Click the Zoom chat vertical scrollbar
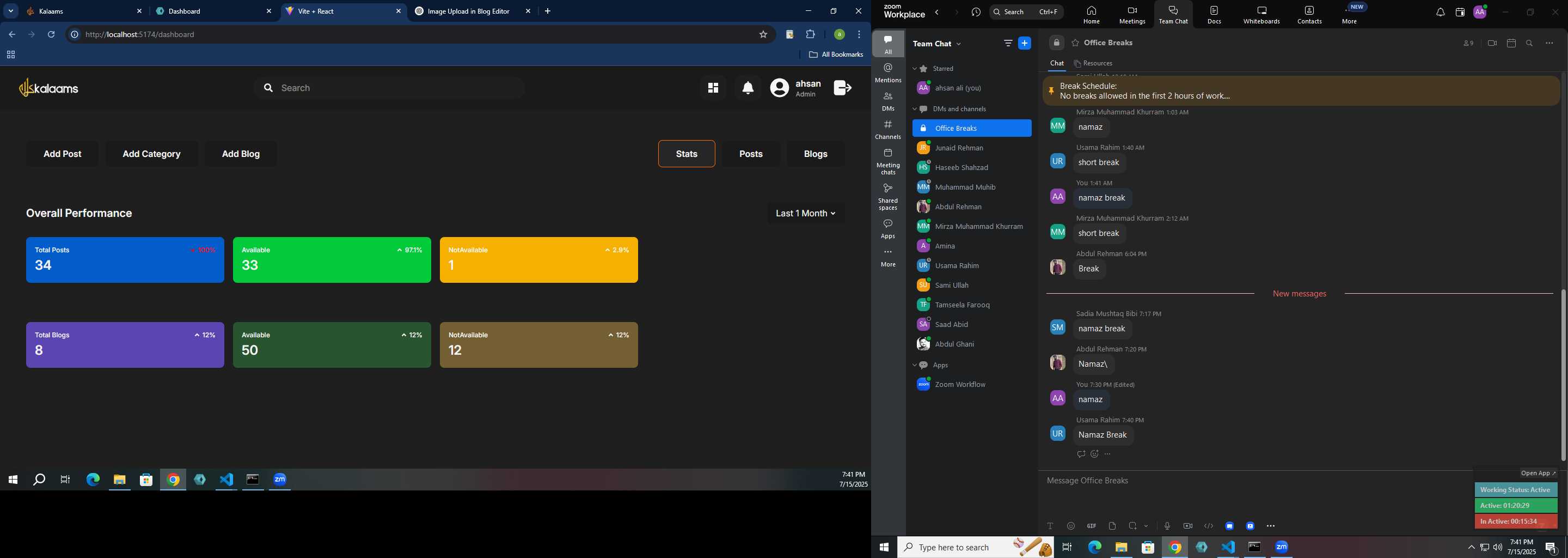The height and width of the screenshot is (558, 1568). [1563, 375]
